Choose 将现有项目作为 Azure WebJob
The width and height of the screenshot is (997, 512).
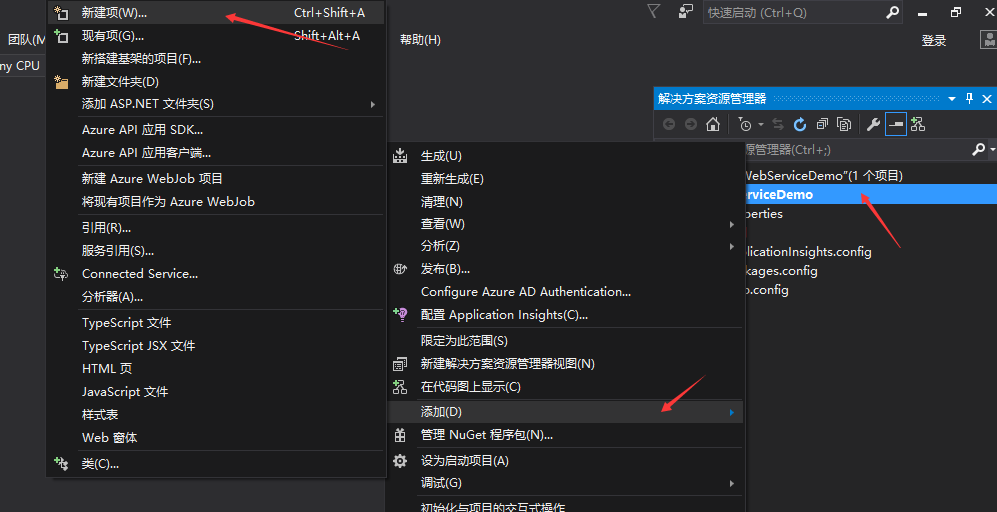pos(216,202)
